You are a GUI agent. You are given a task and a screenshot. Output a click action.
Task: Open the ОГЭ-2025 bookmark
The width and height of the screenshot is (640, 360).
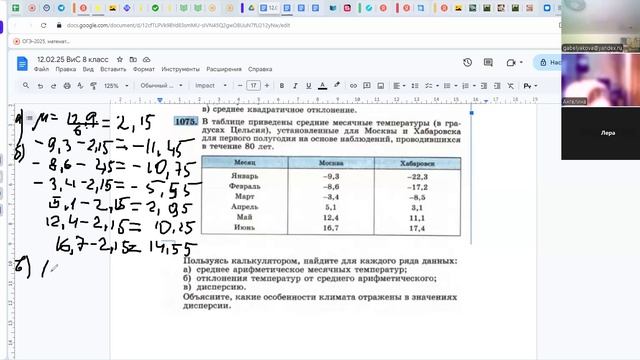pos(41,41)
